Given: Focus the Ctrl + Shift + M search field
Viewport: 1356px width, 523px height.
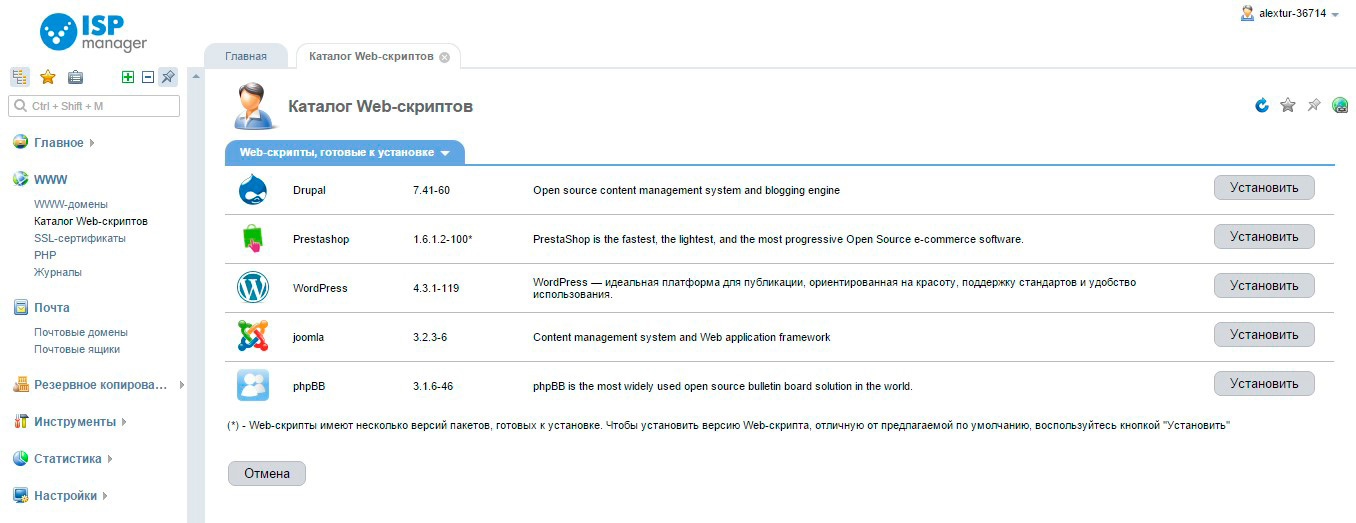Looking at the screenshot, I should pyautogui.click(x=94, y=106).
